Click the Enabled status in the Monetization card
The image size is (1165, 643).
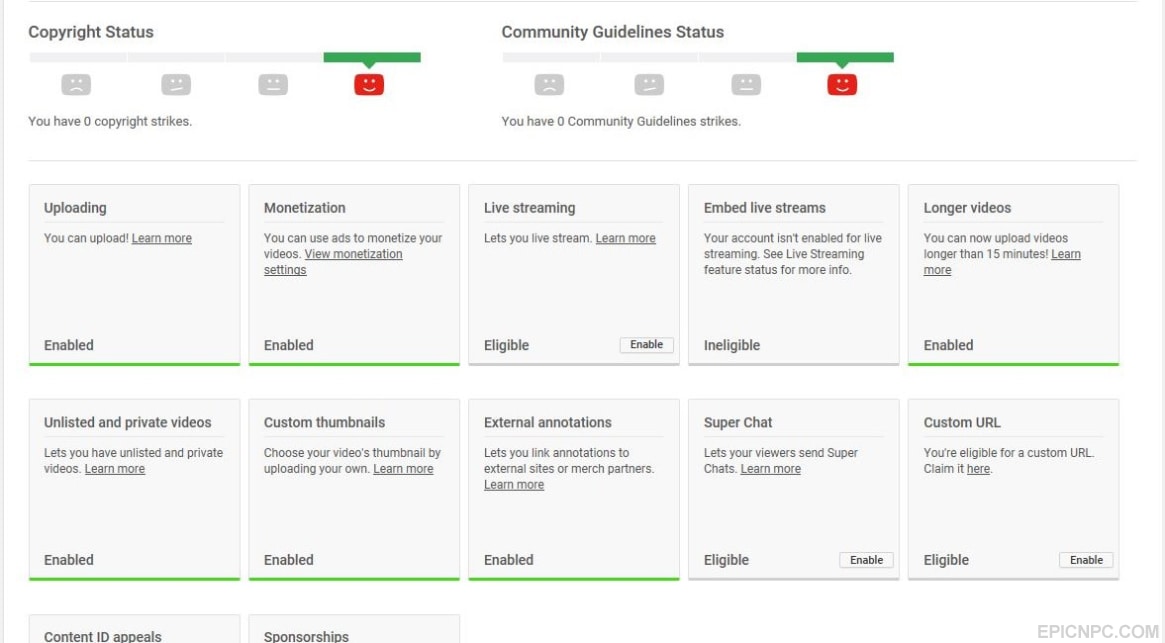[288, 345]
